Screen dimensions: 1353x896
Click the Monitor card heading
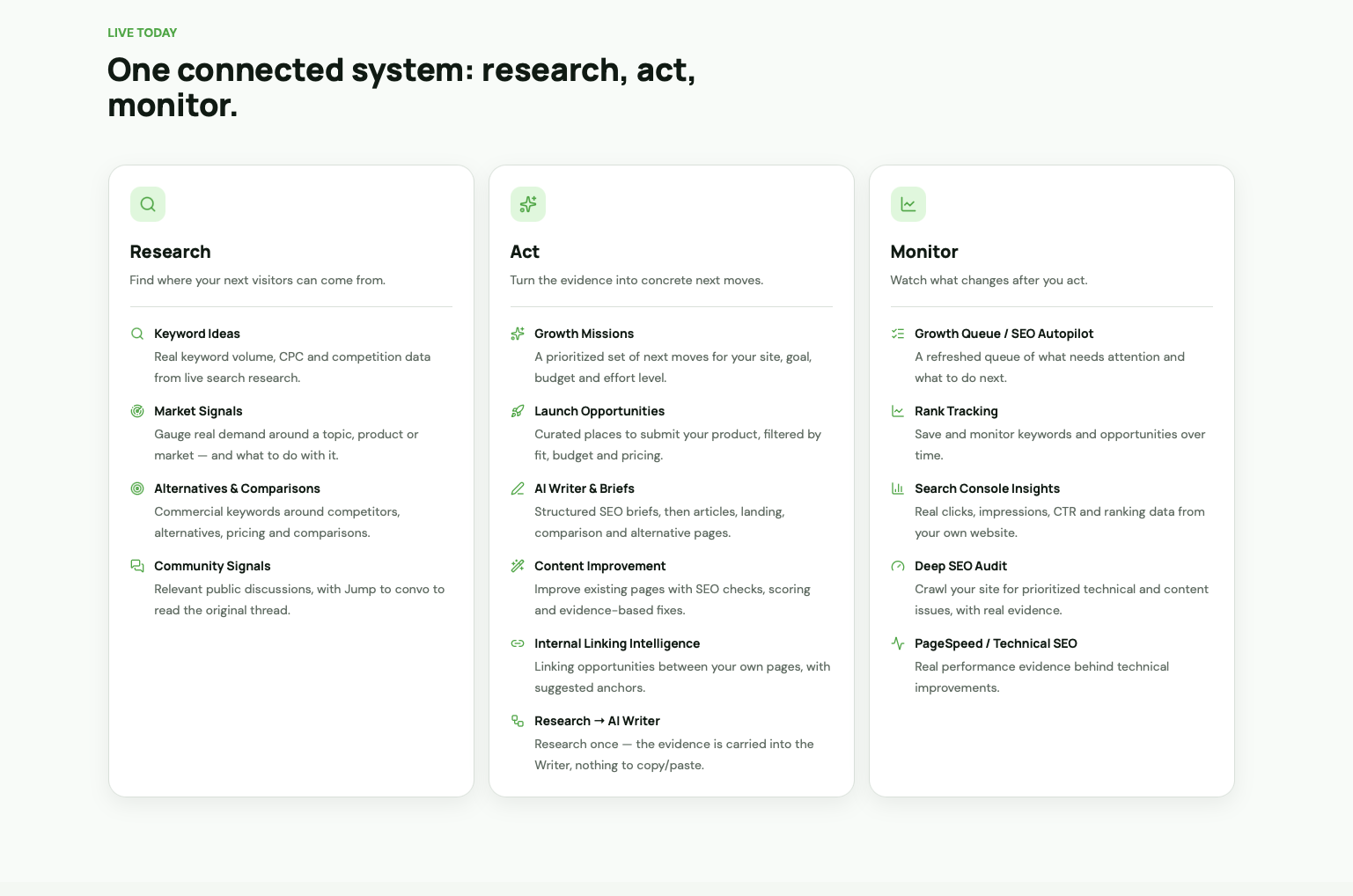tap(924, 252)
